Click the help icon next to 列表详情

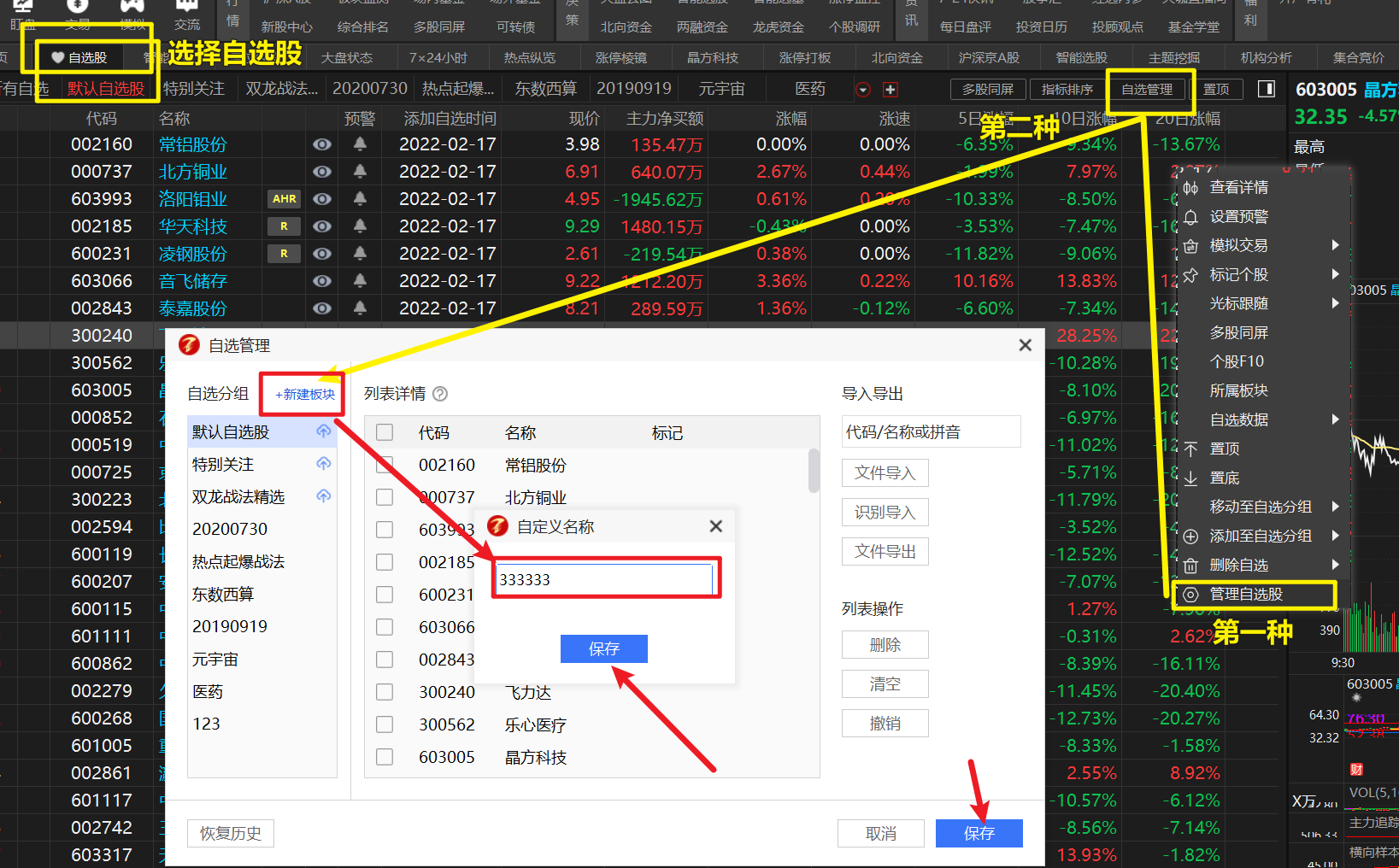(440, 394)
